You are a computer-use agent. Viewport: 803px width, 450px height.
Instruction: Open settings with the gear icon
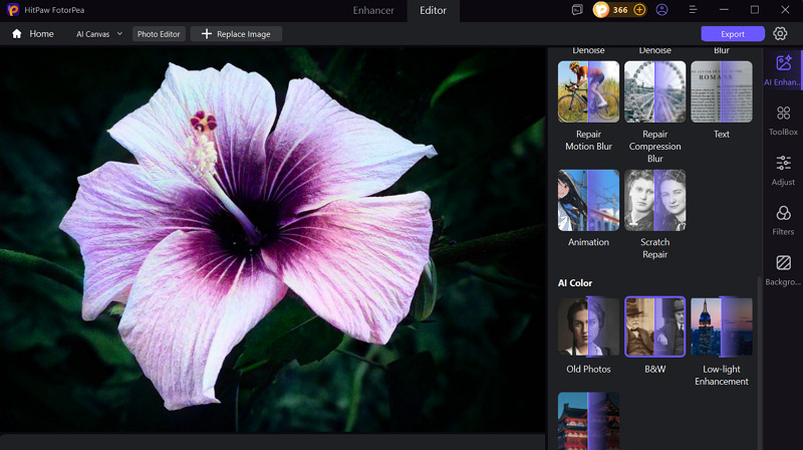pos(780,33)
